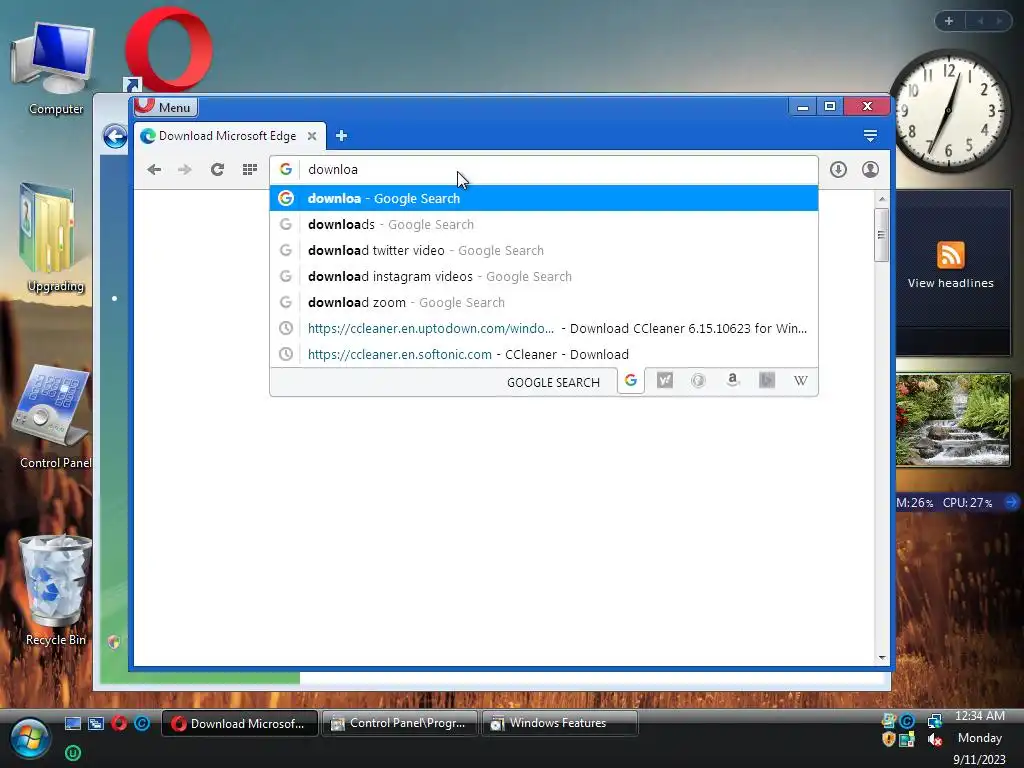Select the Recycle Bin desktop icon

point(55,591)
